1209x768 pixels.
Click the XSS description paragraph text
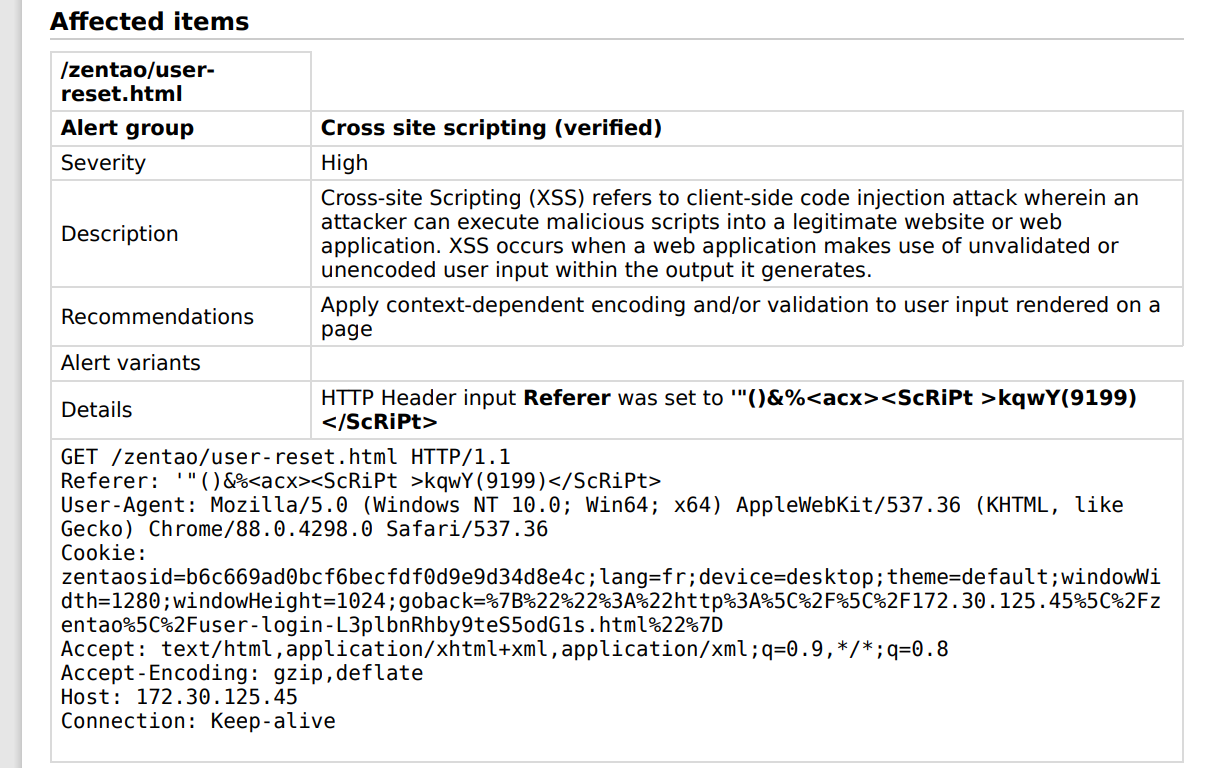[729, 234]
